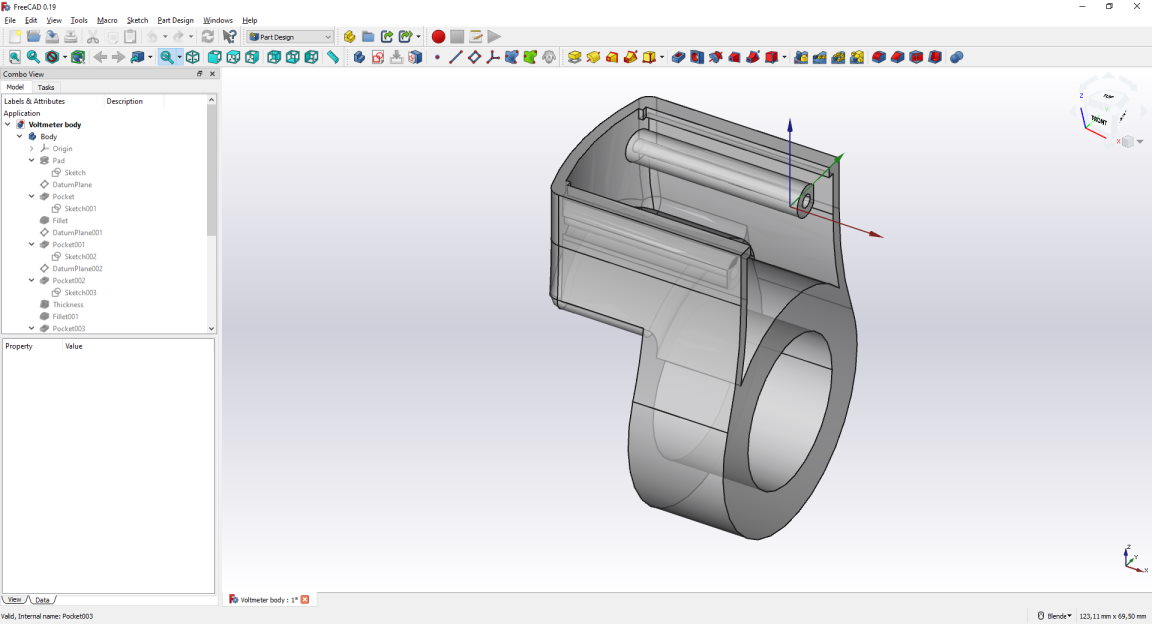Open draw style dropdown arrow

65,57
